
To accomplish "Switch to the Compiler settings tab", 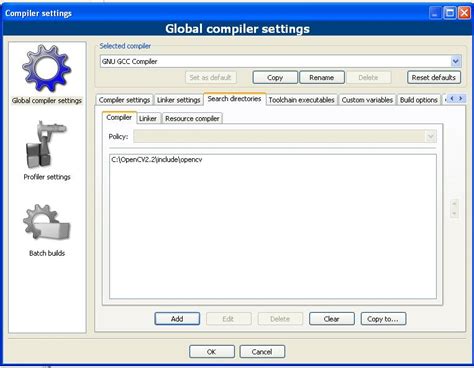I will [124, 100].
